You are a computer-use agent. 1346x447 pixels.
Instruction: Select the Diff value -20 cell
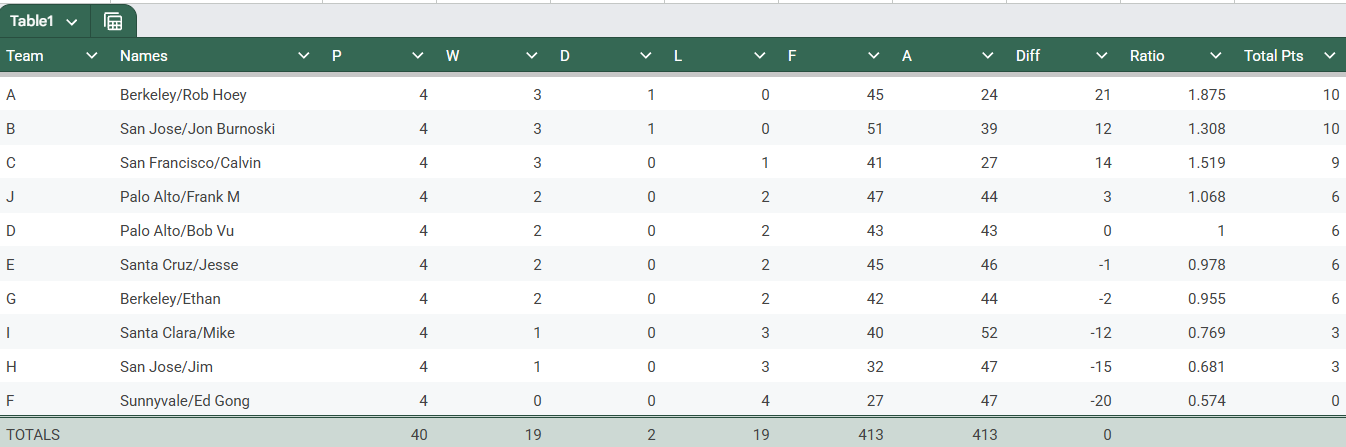pyautogui.click(x=1065, y=401)
